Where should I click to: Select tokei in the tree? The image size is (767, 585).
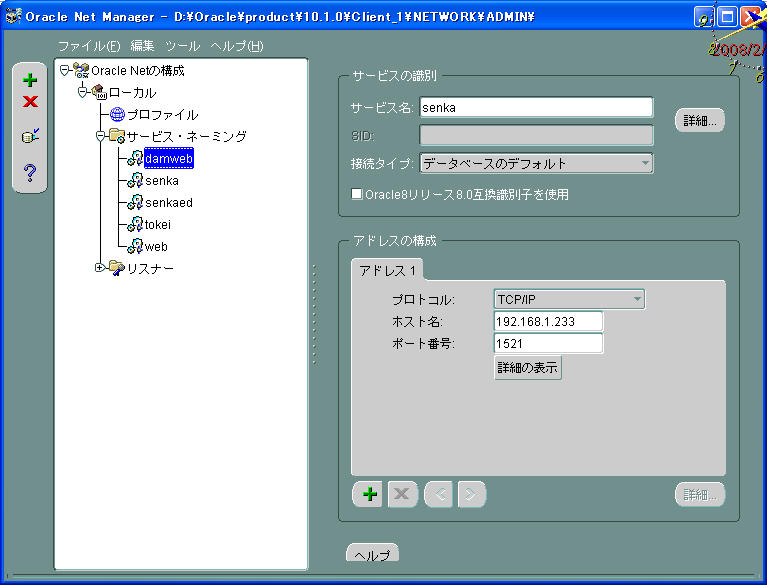coord(158,225)
